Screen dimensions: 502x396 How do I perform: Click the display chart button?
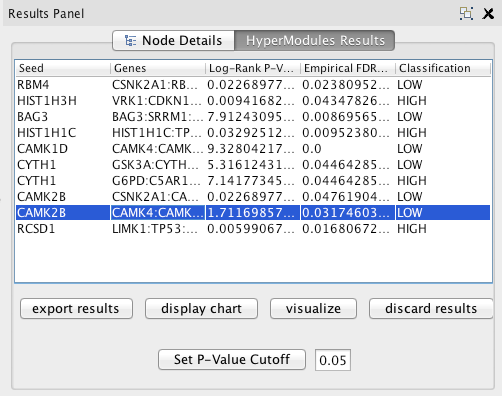click(x=201, y=309)
